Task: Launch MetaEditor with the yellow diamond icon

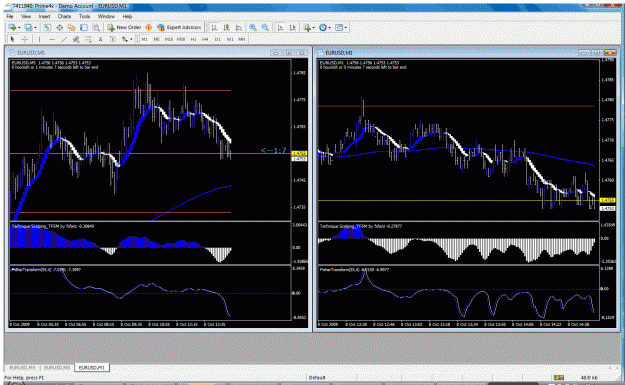Action: pos(148,28)
